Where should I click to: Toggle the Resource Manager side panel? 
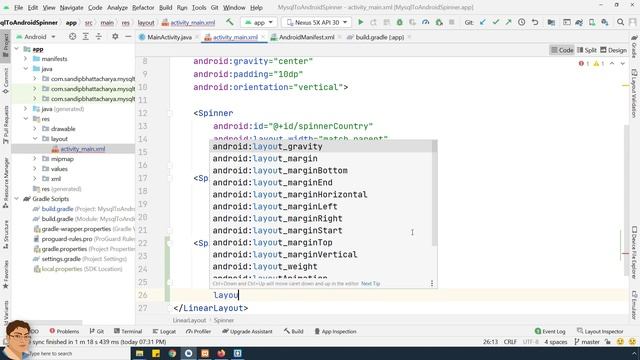tap(5, 182)
